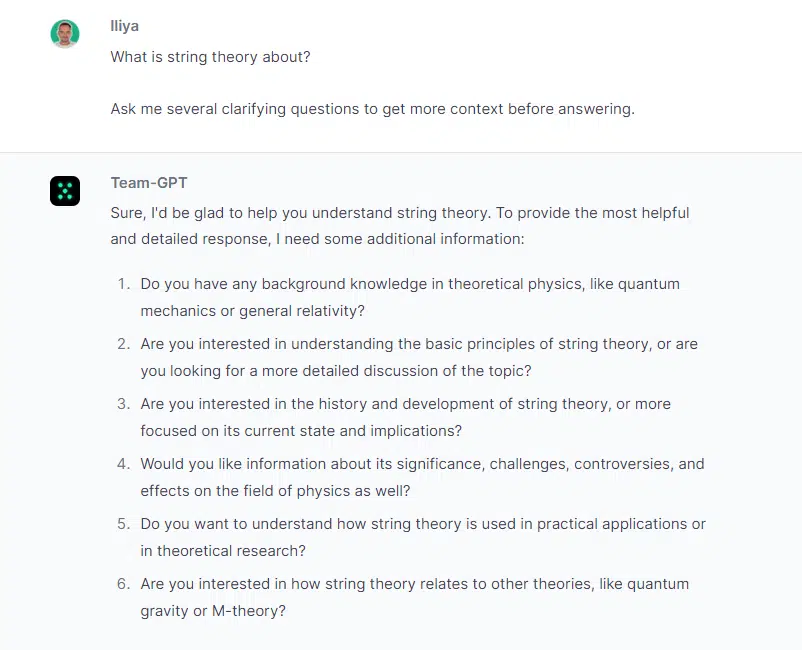Image resolution: width=802 pixels, height=650 pixels.
Task: Click 'in theoretical research?' text
Action: [x=223, y=551]
